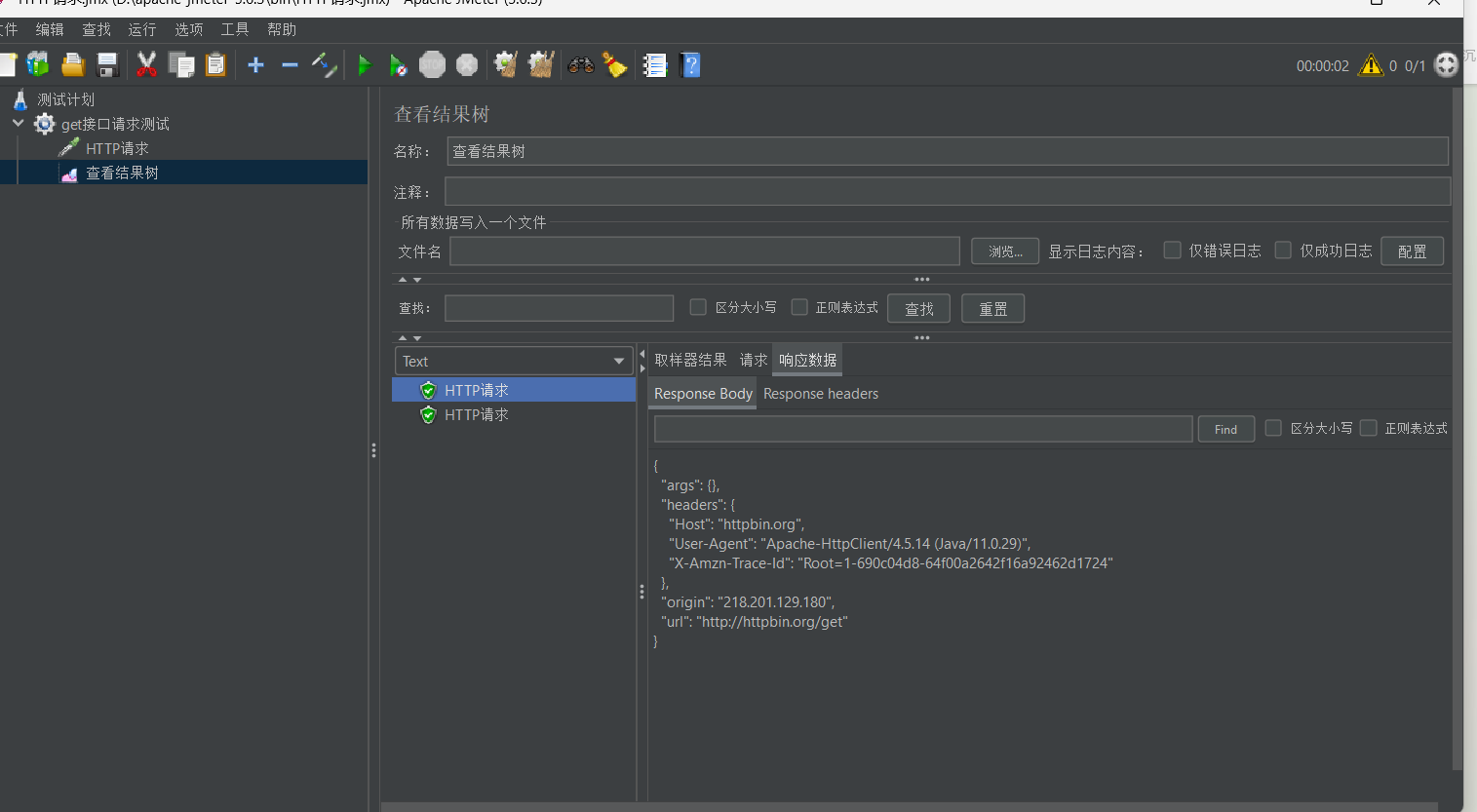This screenshot has height=812, width=1477.
Task: Expand all tree nodes with plus icon
Action: [255, 65]
